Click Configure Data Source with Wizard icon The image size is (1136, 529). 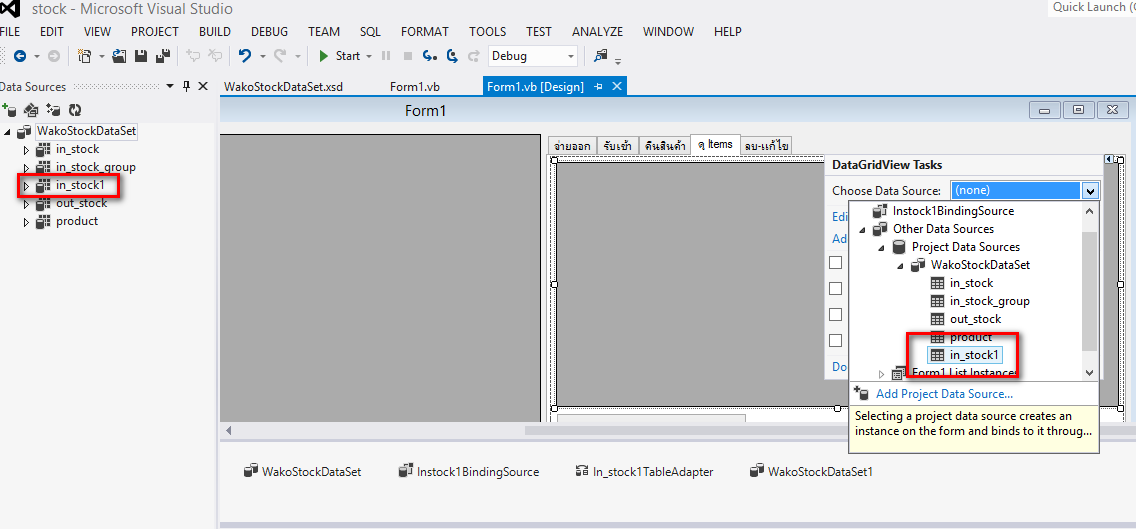tap(53, 110)
